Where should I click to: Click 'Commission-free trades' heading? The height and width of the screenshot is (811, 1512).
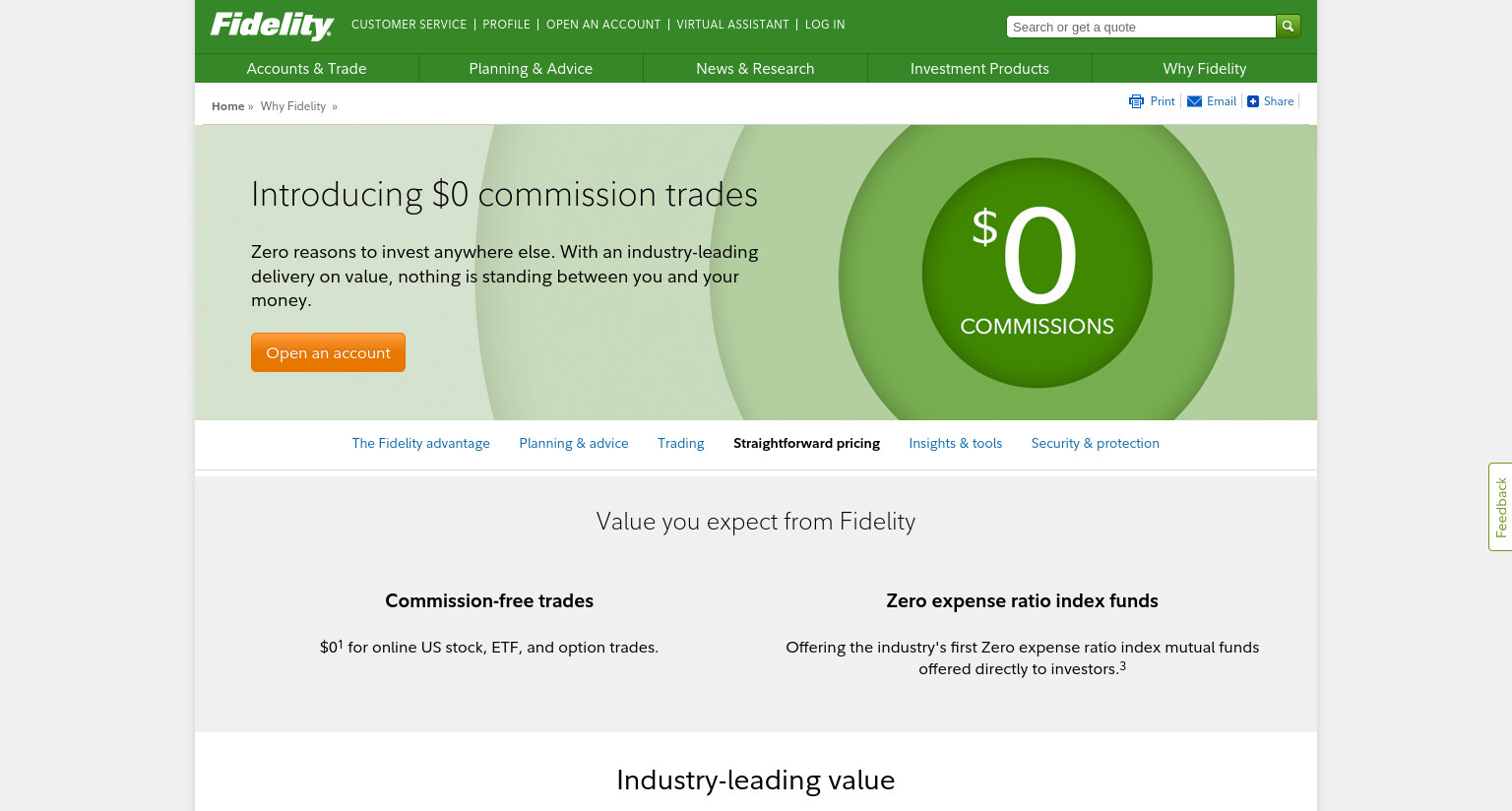coord(489,600)
